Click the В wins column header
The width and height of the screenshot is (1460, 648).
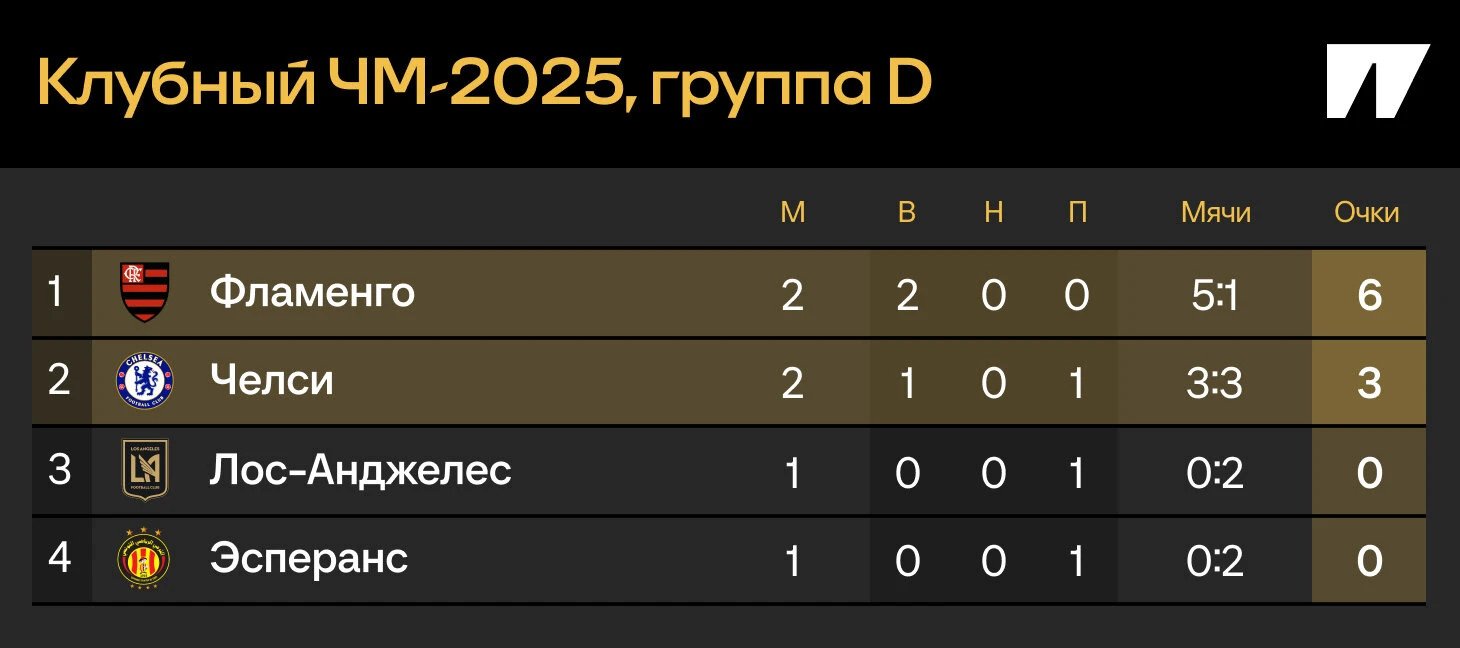click(907, 212)
